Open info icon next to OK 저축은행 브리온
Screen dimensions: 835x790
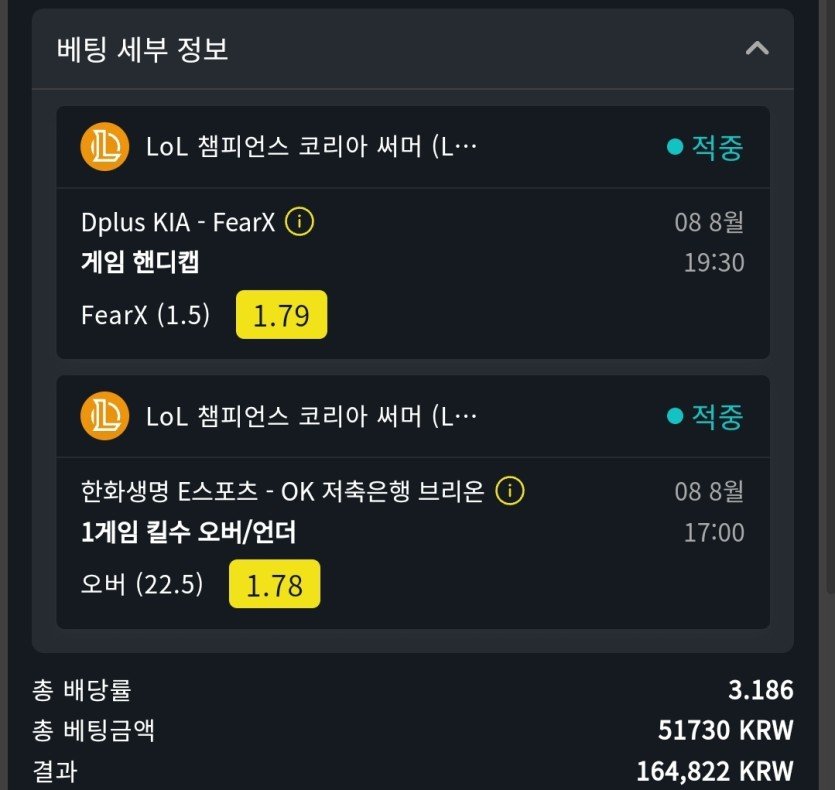(x=510, y=491)
